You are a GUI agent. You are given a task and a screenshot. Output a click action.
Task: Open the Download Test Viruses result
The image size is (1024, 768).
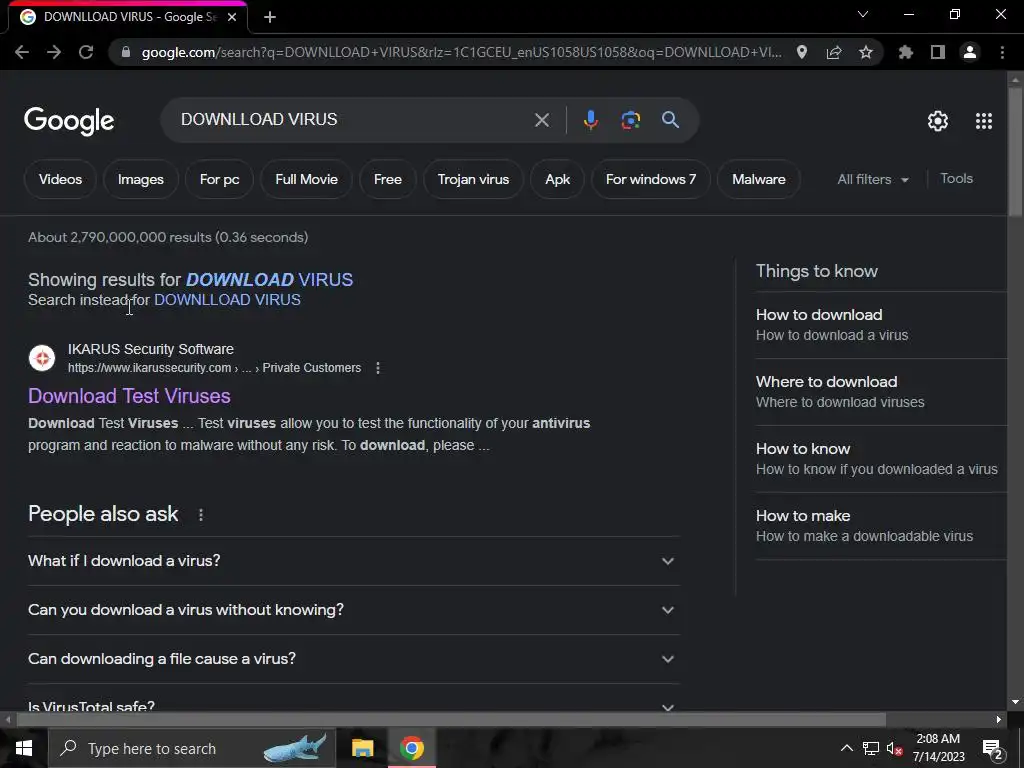129,396
